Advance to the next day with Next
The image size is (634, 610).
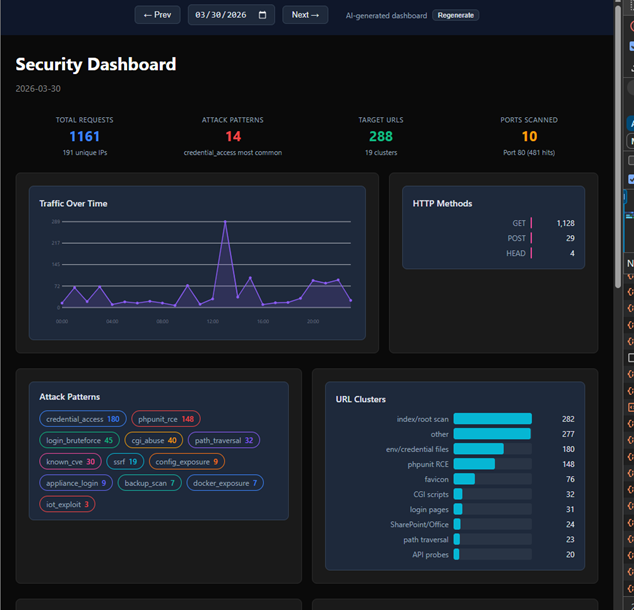[305, 15]
